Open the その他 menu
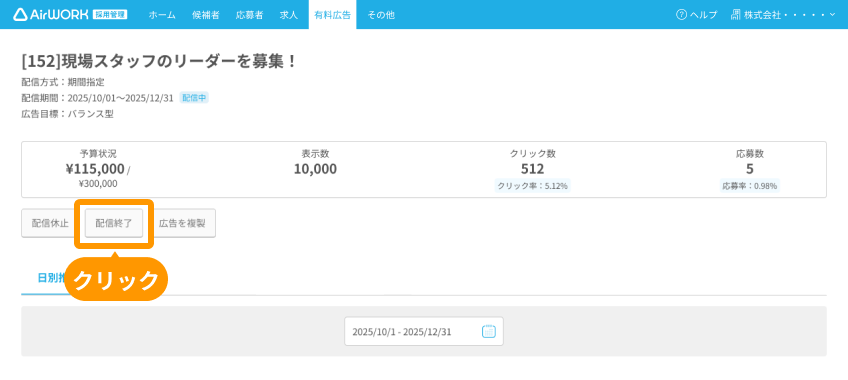848x380 pixels. coord(381,15)
